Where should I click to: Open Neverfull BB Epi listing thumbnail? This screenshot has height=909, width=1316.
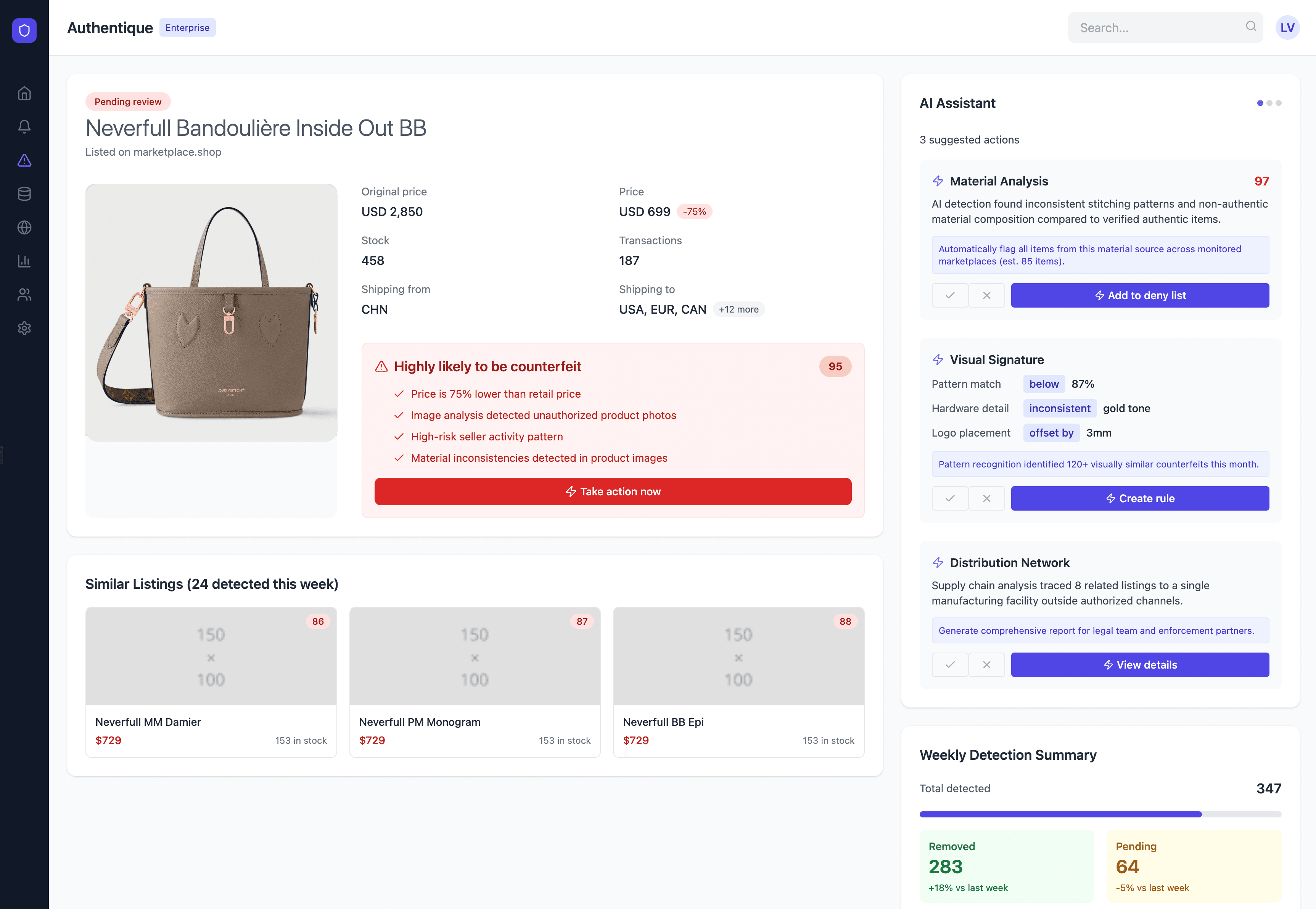(739, 656)
